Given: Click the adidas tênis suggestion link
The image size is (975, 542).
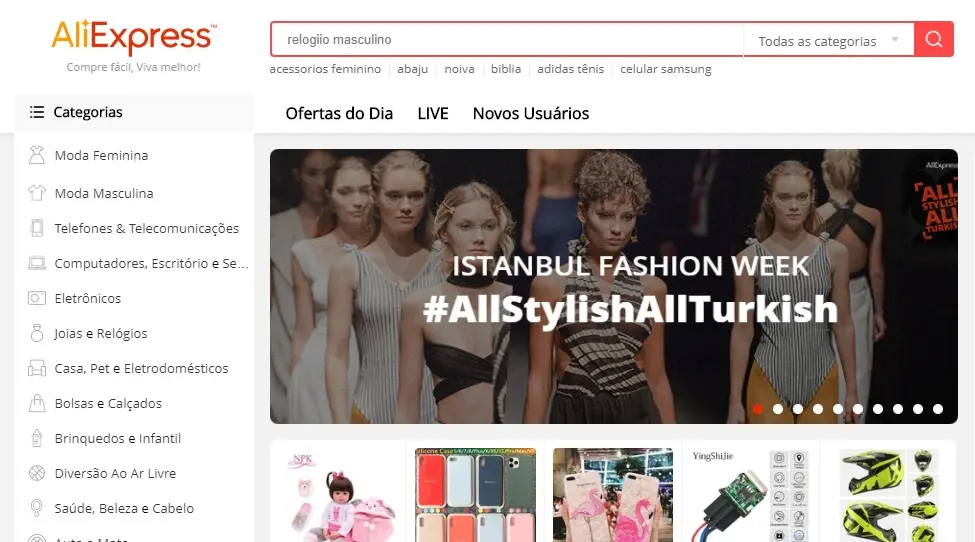Looking at the screenshot, I should coord(570,69).
